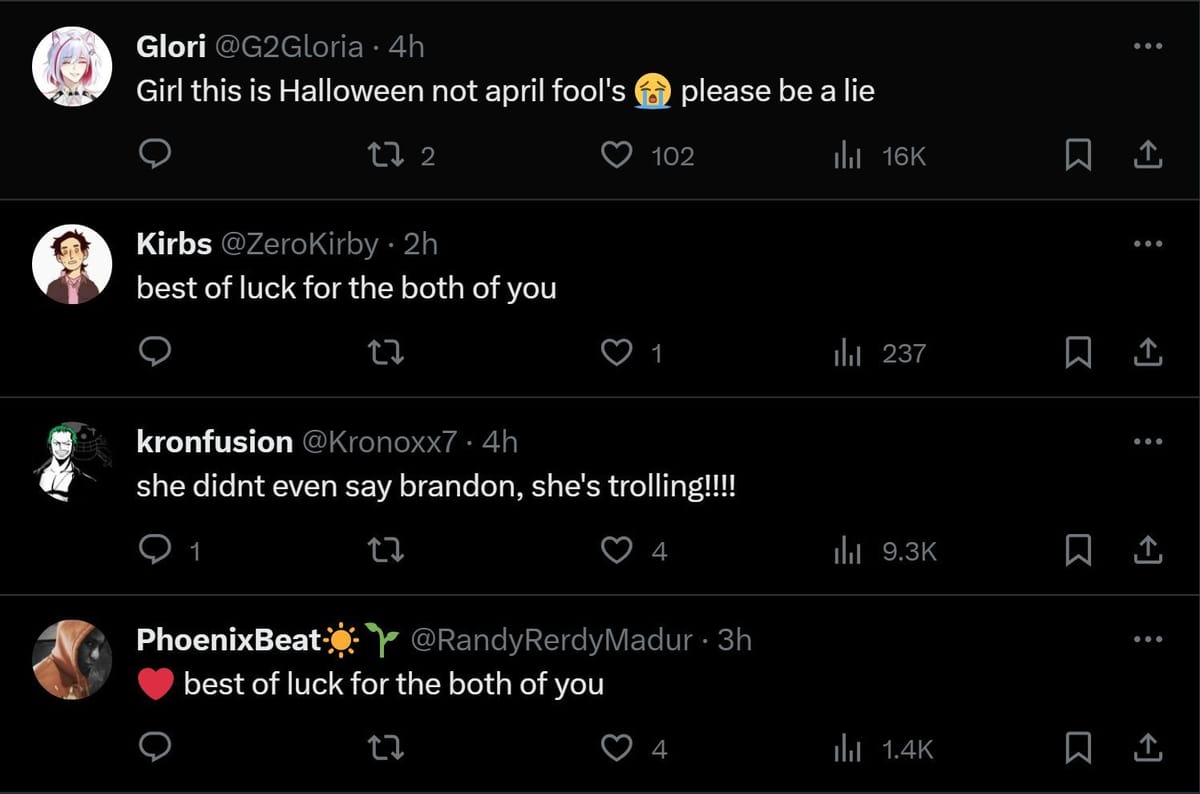Open more options on kronfusion's tweet

(1148, 441)
